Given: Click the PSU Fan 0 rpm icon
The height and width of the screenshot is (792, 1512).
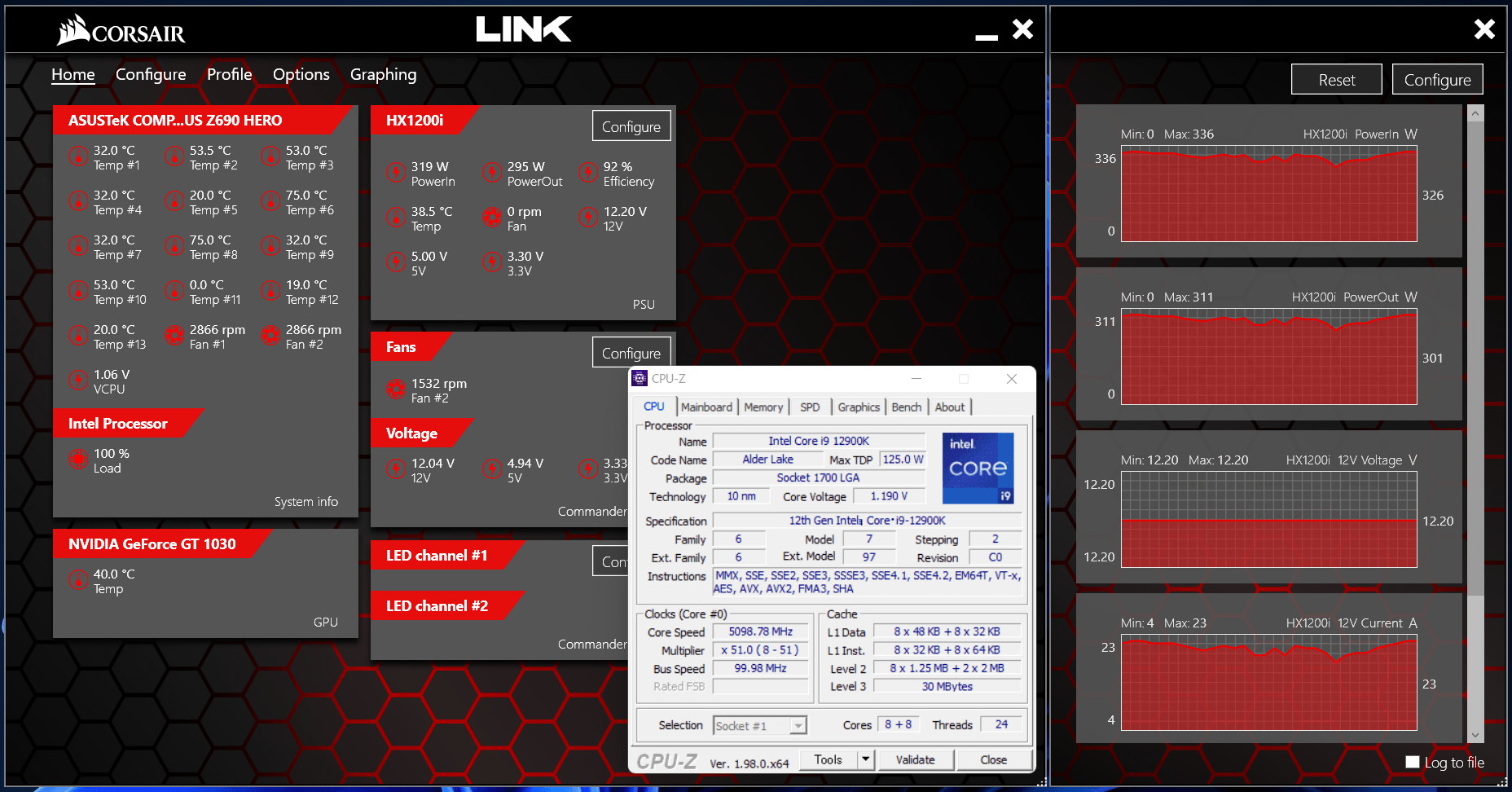Looking at the screenshot, I should pyautogui.click(x=492, y=218).
